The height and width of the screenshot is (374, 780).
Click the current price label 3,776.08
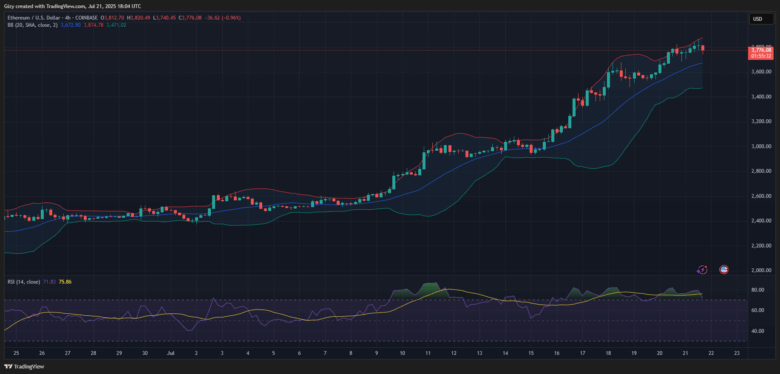pos(761,50)
